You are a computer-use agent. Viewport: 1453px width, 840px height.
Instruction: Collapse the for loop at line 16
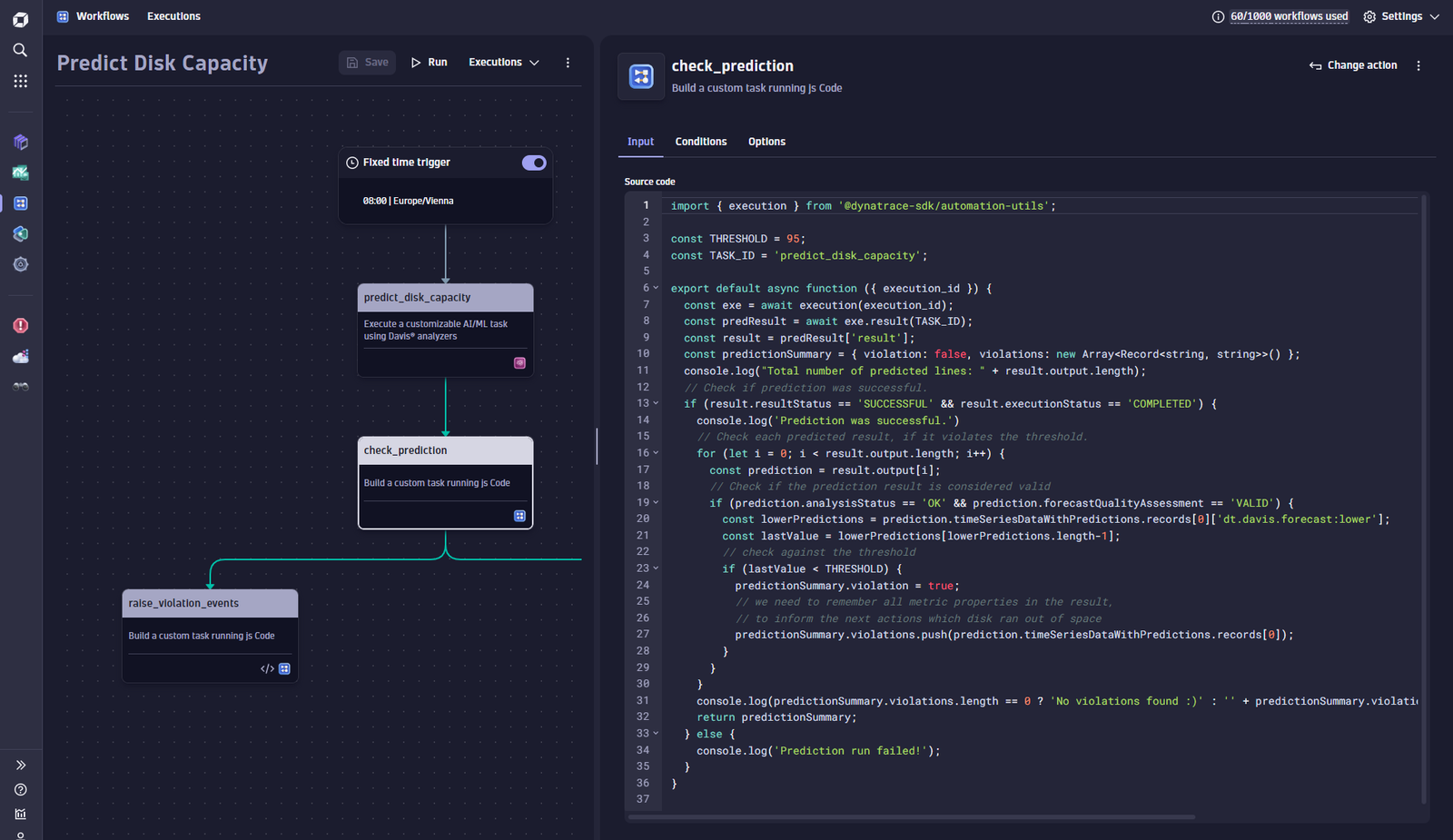click(x=656, y=453)
